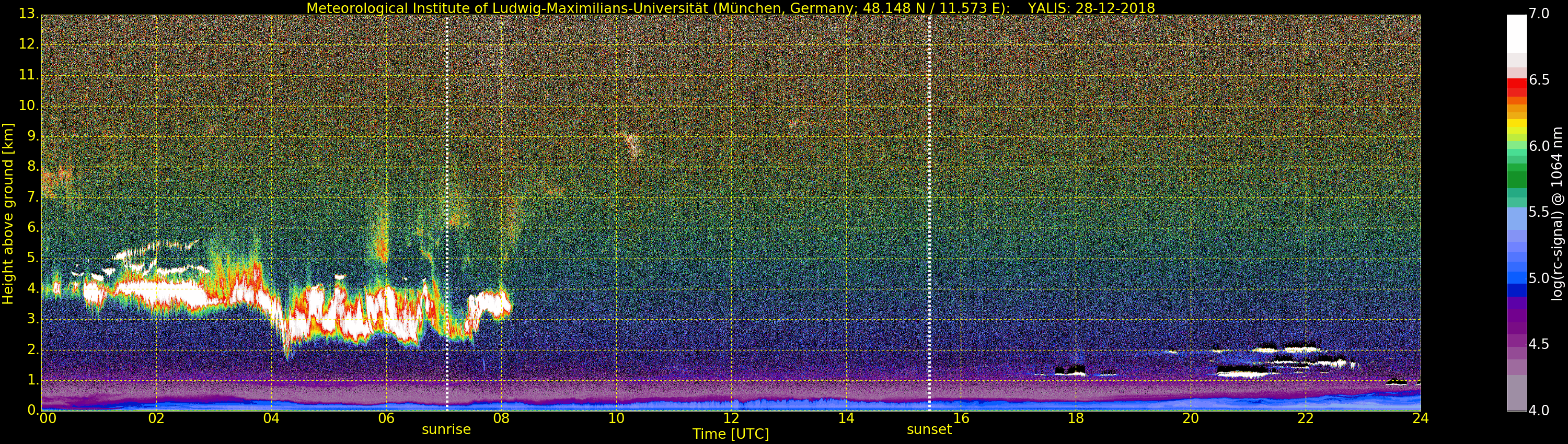Click the '00' tick on the time axis

click(48, 418)
